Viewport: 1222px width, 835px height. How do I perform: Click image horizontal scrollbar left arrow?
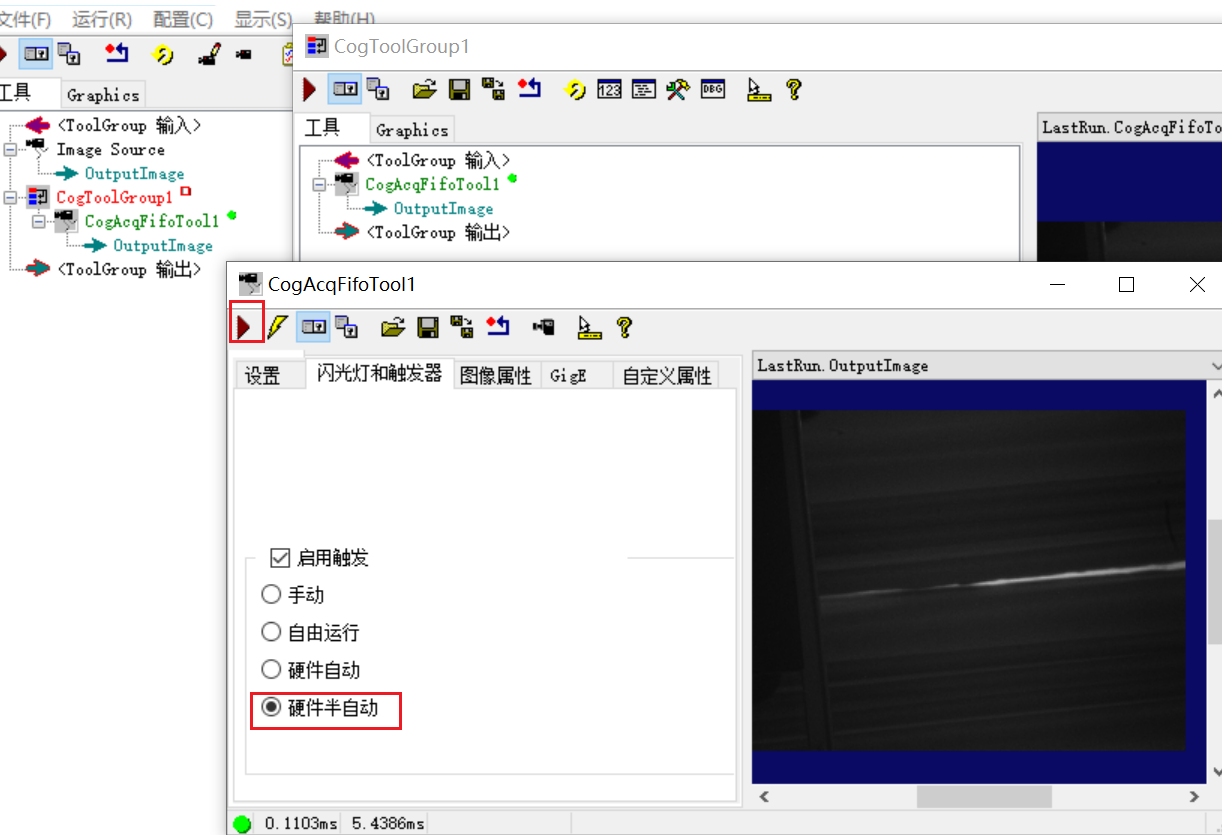point(764,797)
